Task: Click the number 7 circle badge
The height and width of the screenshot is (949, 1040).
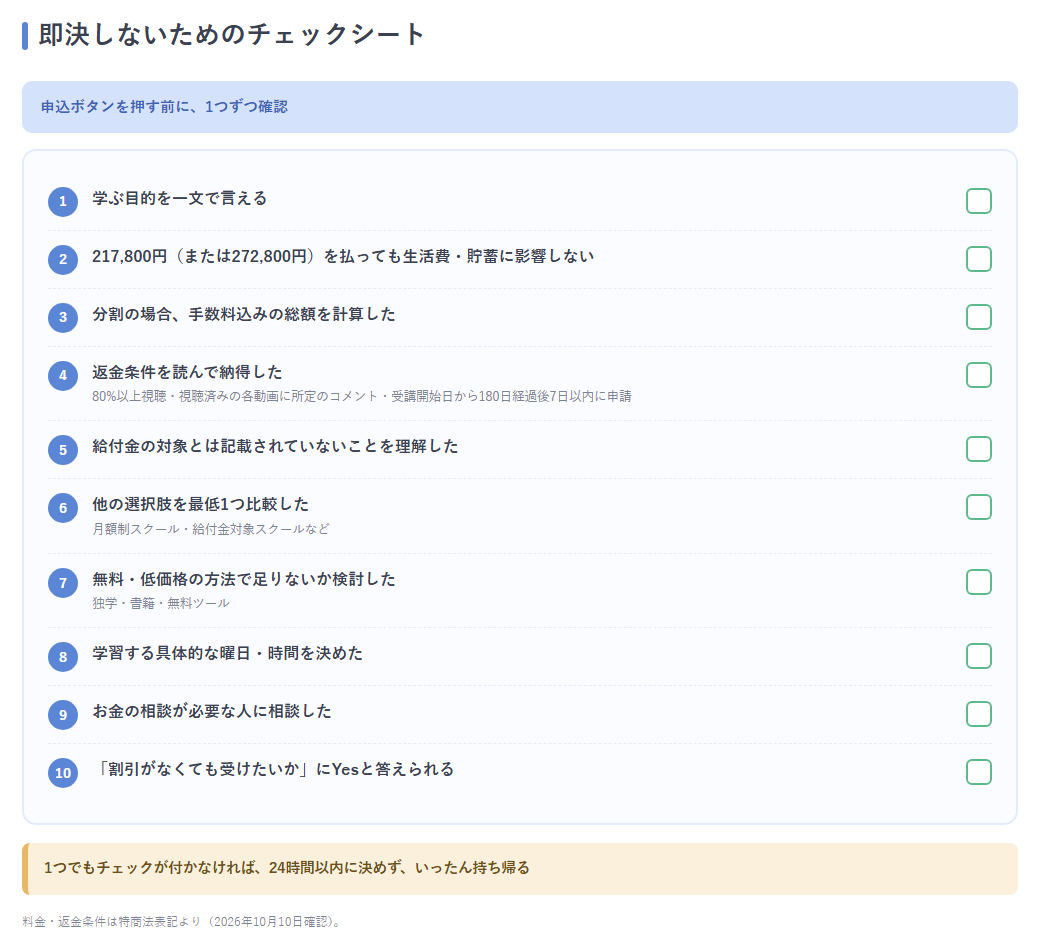Action: [63, 583]
